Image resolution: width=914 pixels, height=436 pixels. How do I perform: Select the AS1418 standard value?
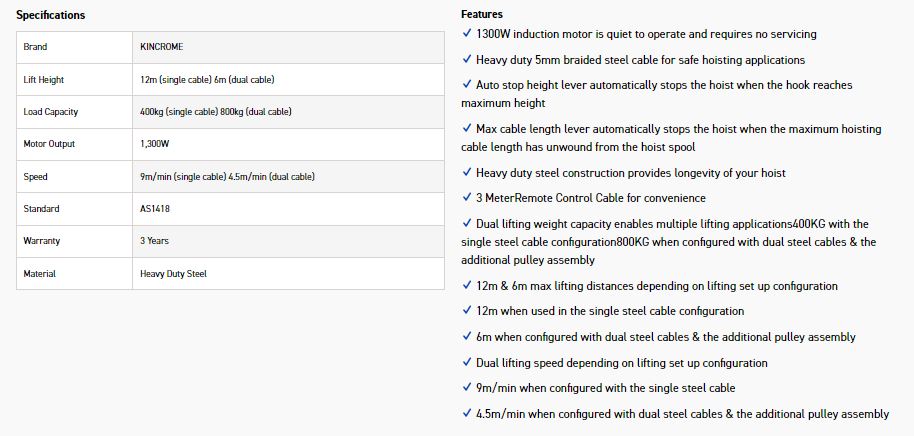156,209
